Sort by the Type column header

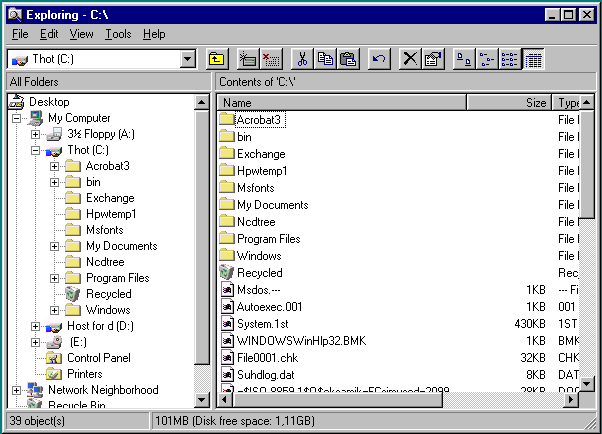point(566,103)
